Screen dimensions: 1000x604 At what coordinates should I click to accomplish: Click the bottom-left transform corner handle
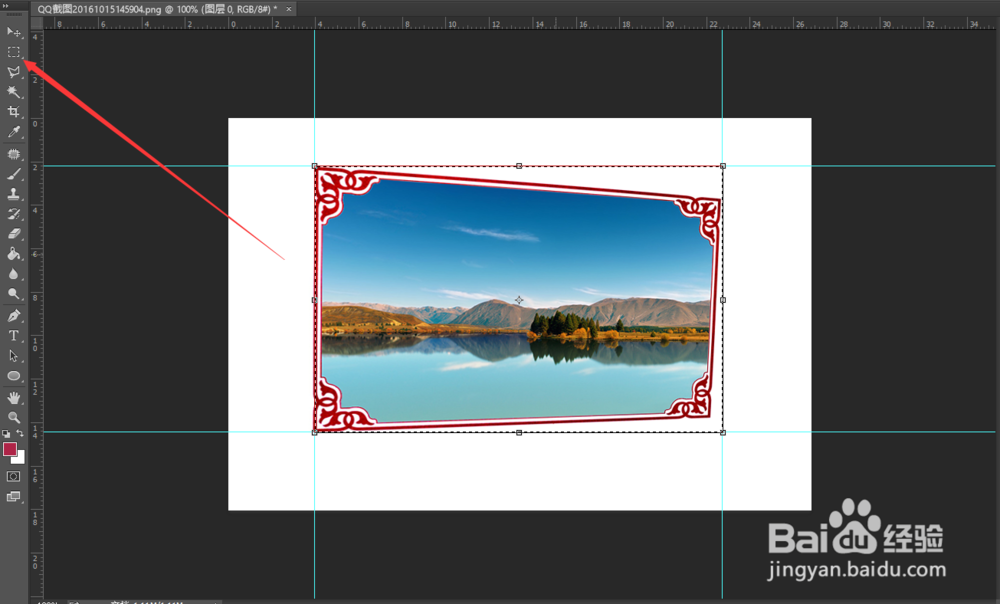tap(314, 432)
